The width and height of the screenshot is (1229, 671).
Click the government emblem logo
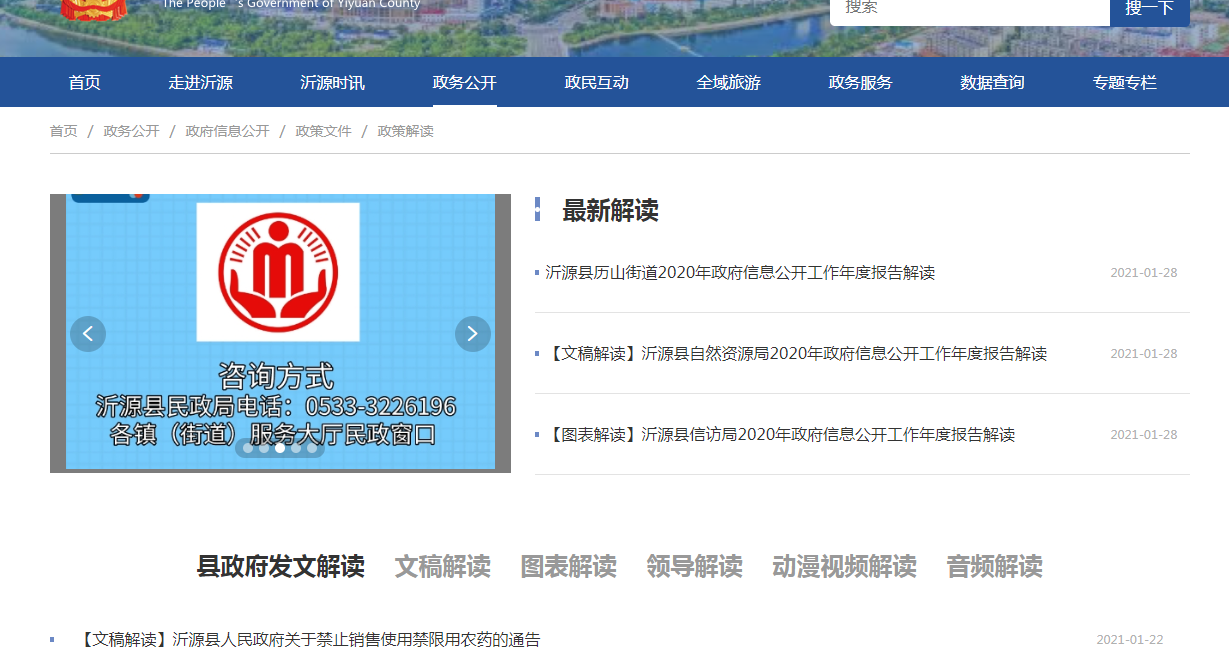pos(94,9)
